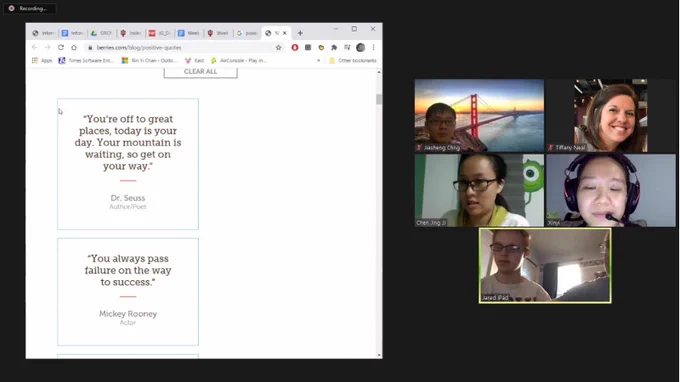Screen dimensions: 680x382
Task: Click the address bar URL
Action: click(139, 48)
